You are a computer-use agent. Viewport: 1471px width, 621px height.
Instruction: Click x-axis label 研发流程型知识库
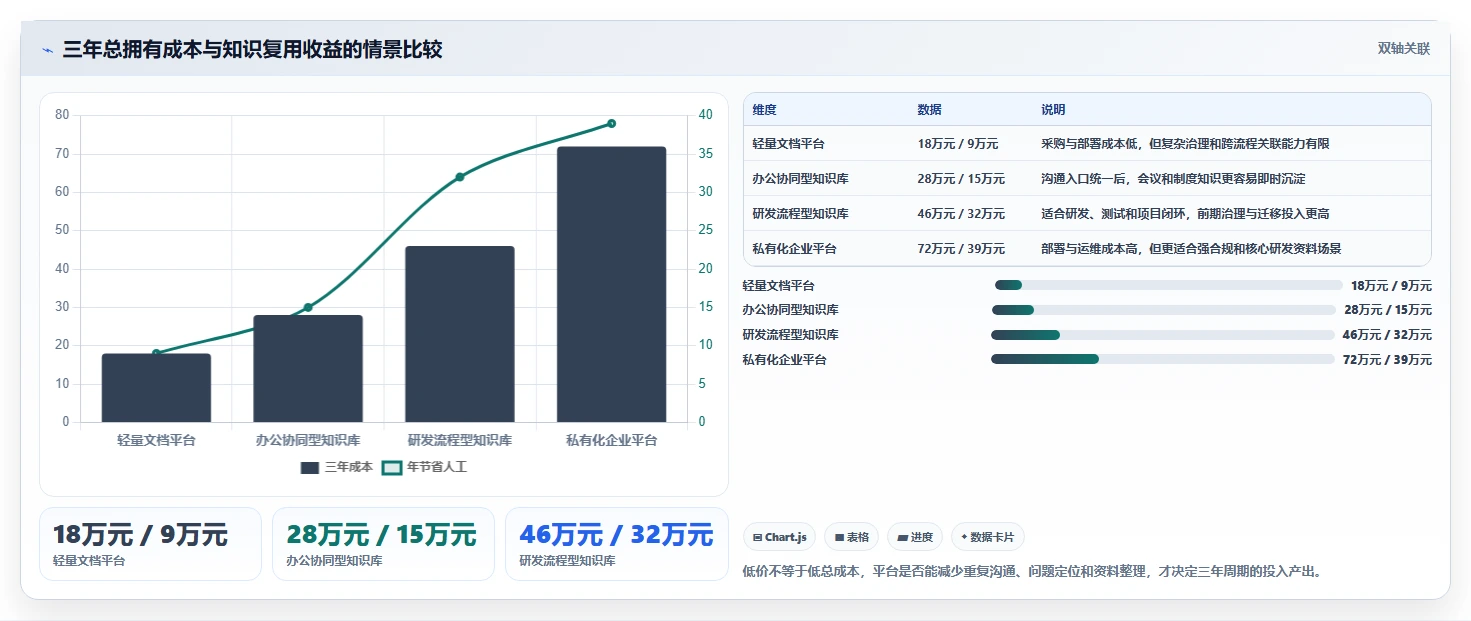460,440
